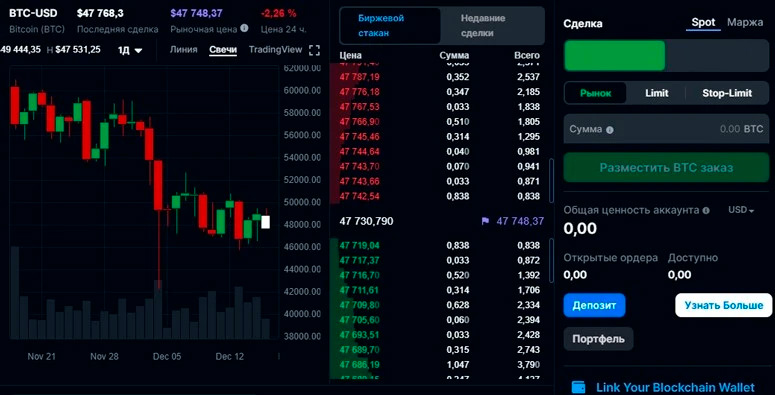
Task: Click the Сумма BTC amount input field
Action: tap(666, 129)
